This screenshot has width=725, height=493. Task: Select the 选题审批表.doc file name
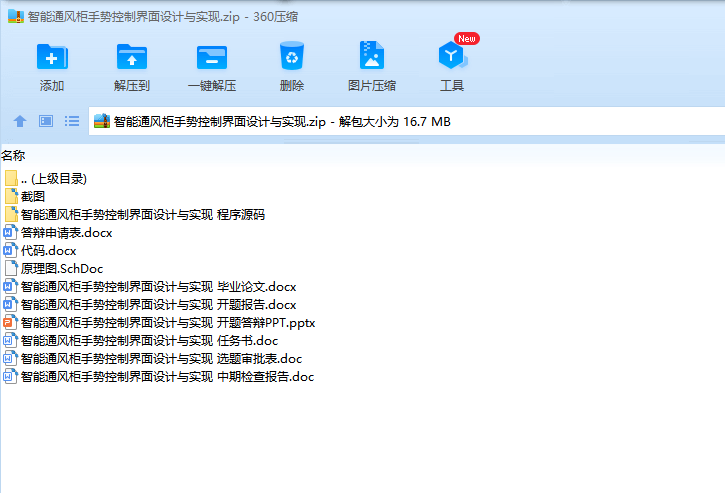point(161,359)
